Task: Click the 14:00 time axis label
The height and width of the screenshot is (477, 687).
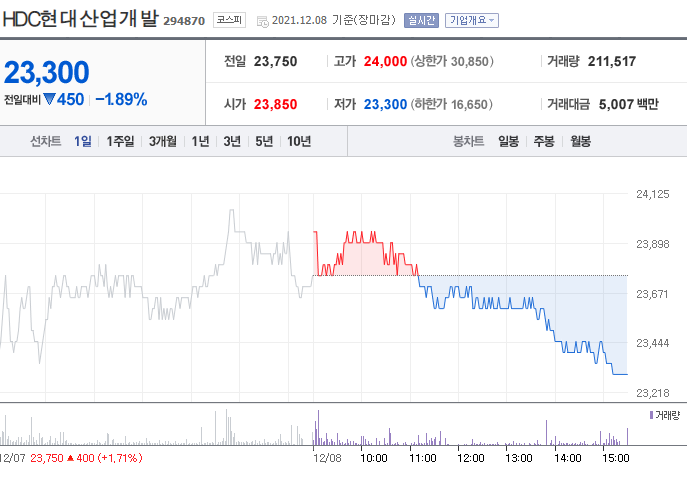Action: pyautogui.click(x=567, y=458)
